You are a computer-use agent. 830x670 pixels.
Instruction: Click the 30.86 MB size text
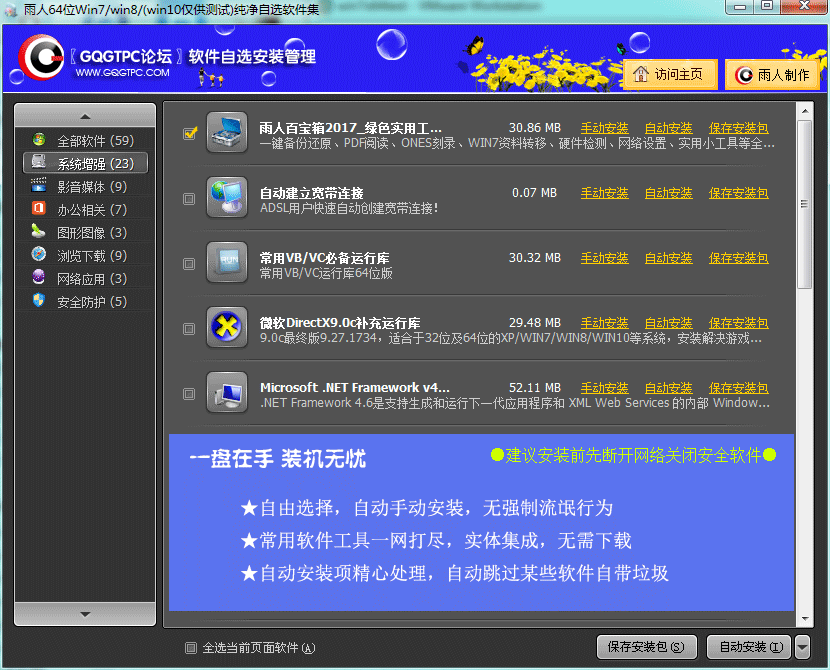point(535,128)
